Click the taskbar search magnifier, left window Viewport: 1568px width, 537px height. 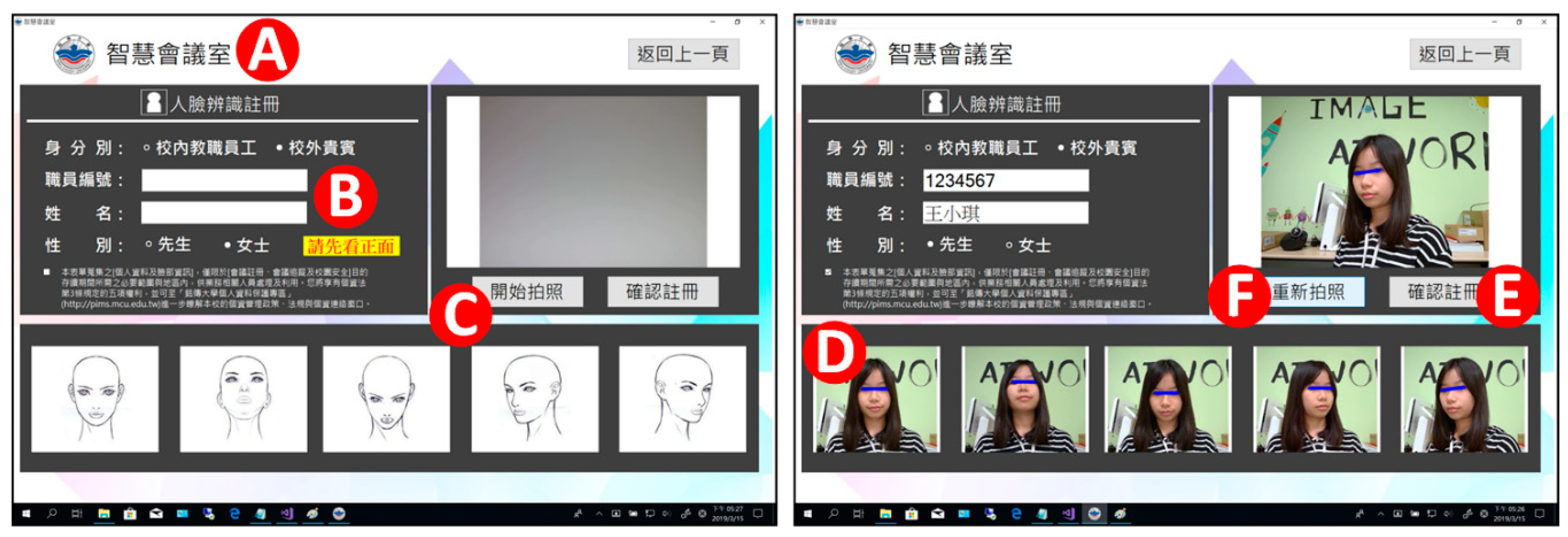pos(52,513)
